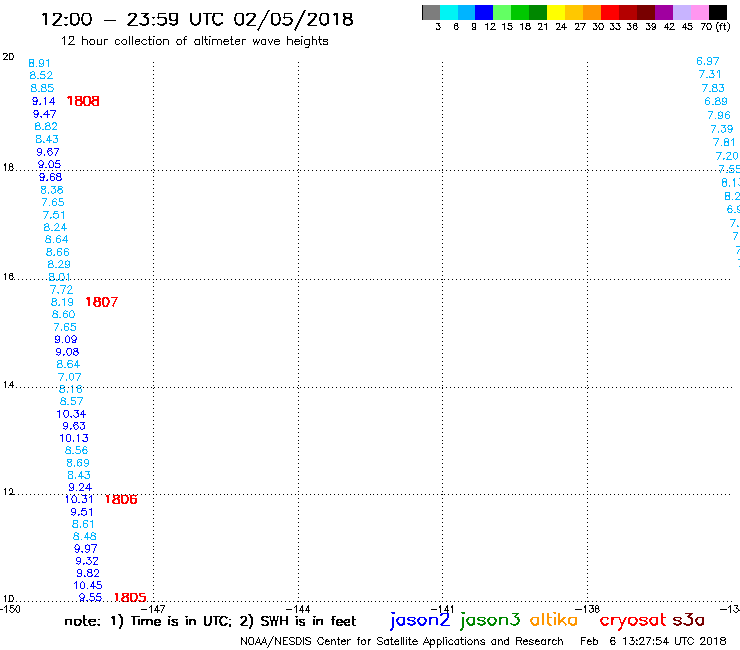Click the right-track value 7.20
The width and height of the screenshot is (740, 650).
[x=727, y=156]
